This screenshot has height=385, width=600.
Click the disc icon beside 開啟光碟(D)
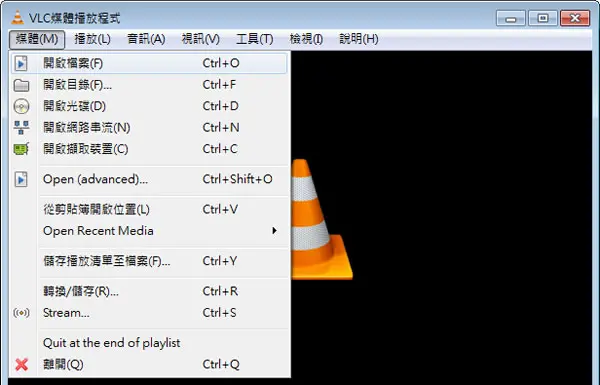click(21, 106)
